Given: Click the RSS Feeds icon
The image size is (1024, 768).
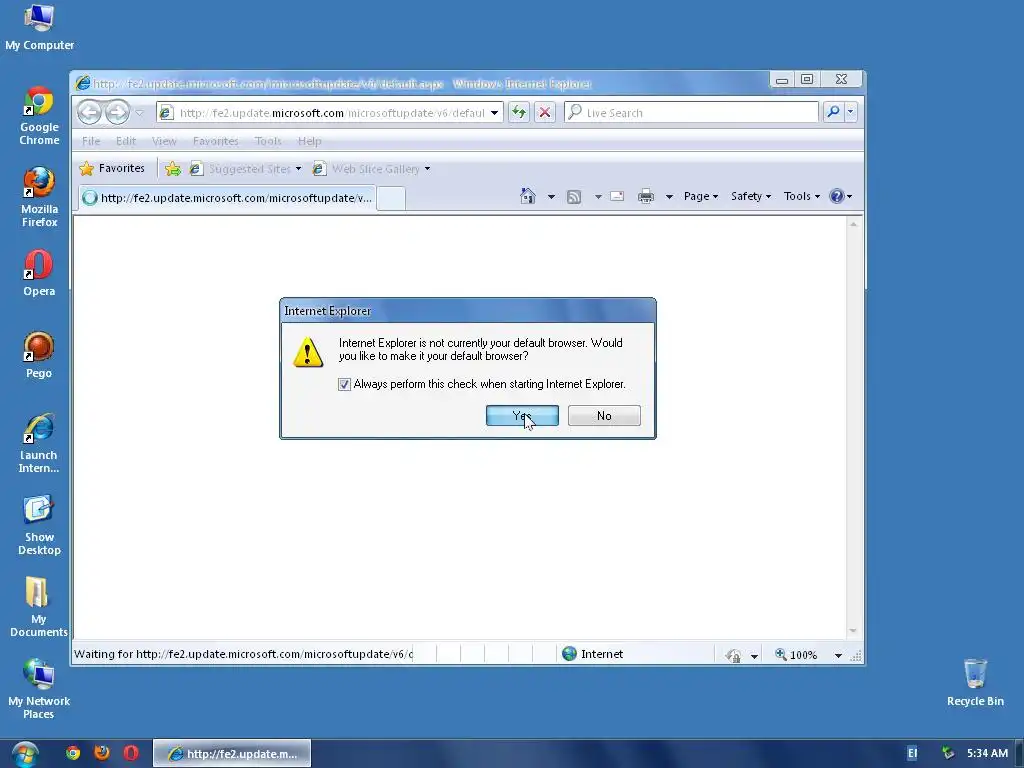Looking at the screenshot, I should [574, 197].
